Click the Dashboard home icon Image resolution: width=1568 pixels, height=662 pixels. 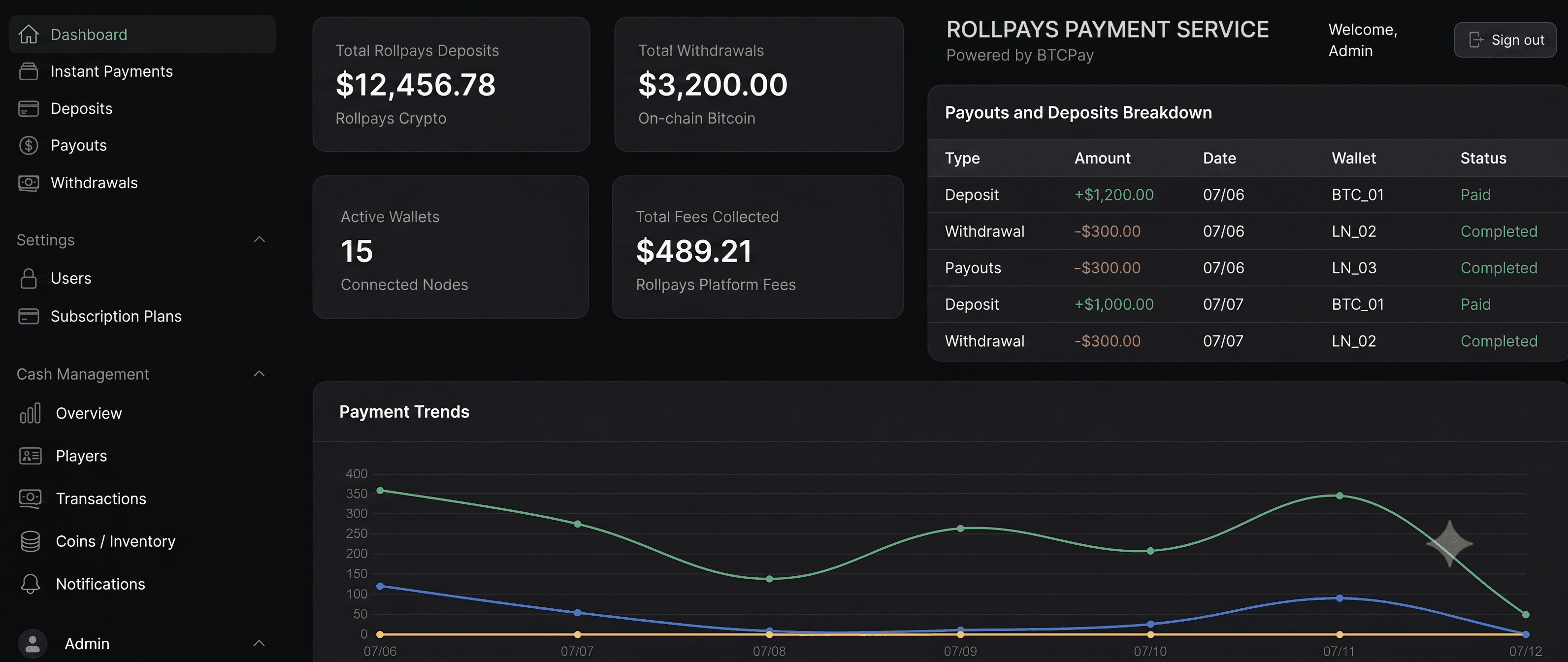[29, 34]
